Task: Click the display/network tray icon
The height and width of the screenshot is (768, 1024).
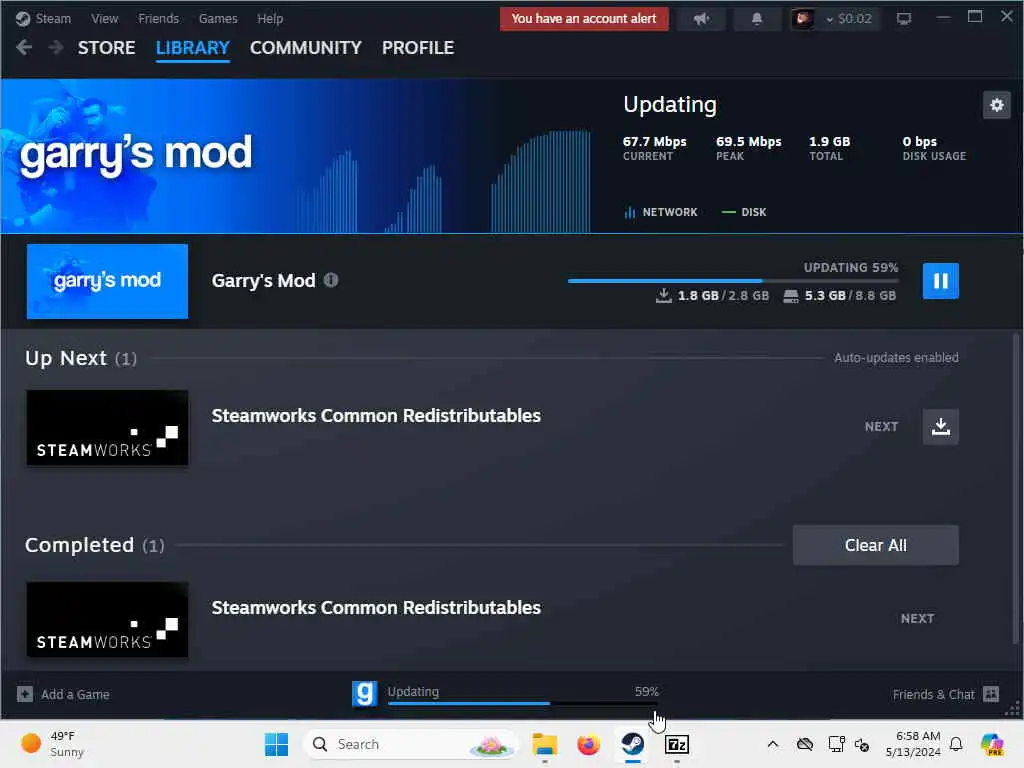Action: 836,744
